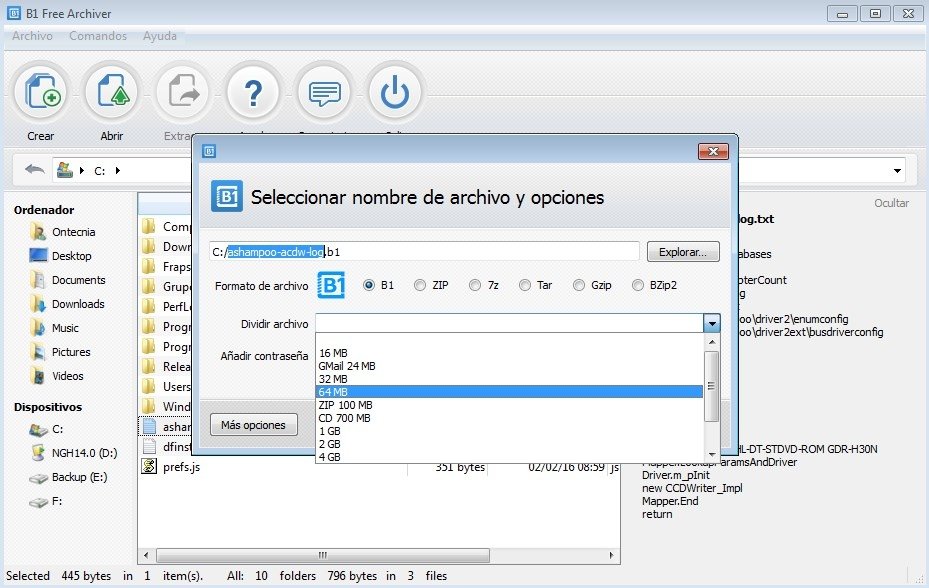Click the B1 format logo icon
Screen dimensions: 929x588
pyautogui.click(x=331, y=285)
